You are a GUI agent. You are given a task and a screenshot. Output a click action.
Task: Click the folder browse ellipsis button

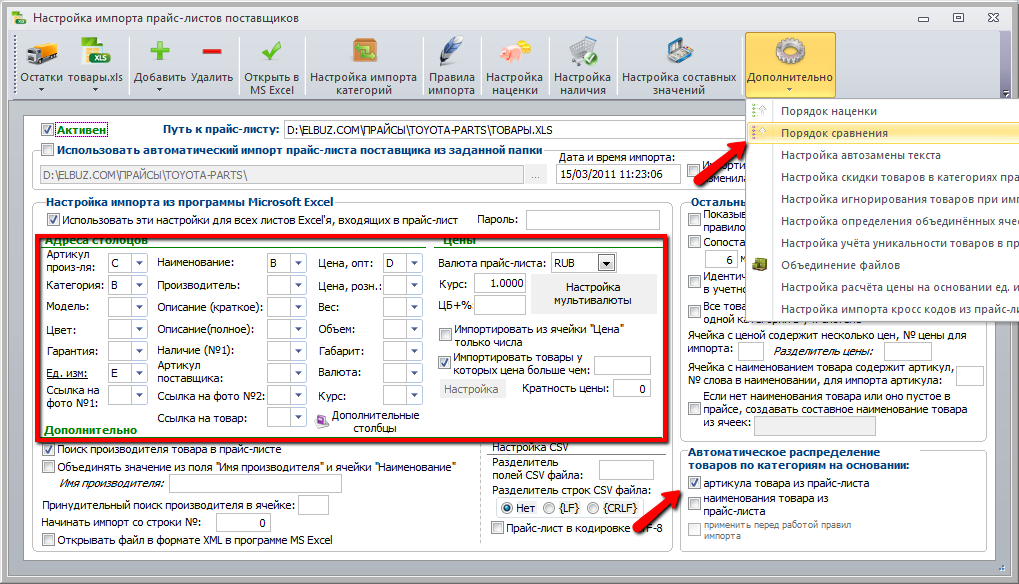[x=535, y=175]
